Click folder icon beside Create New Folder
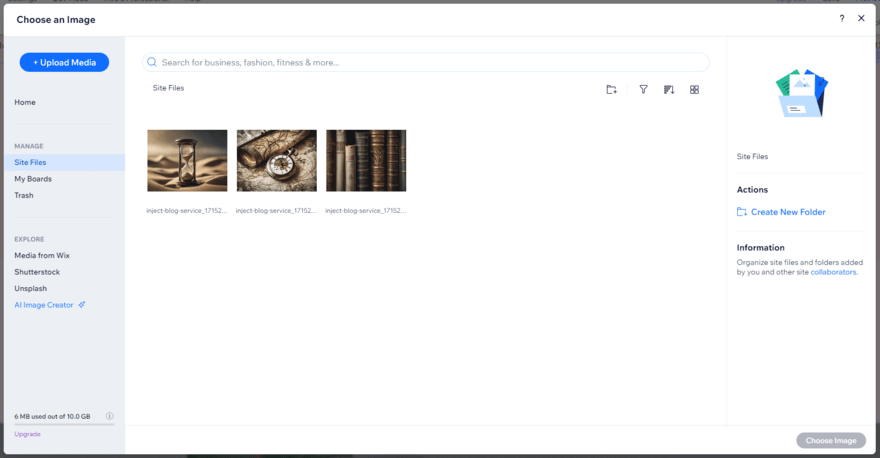 [742, 212]
